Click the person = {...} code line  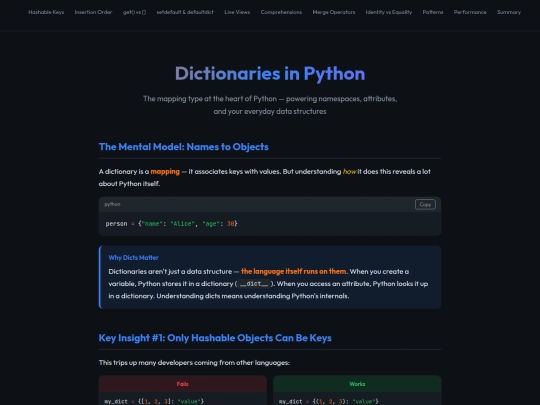coord(172,224)
